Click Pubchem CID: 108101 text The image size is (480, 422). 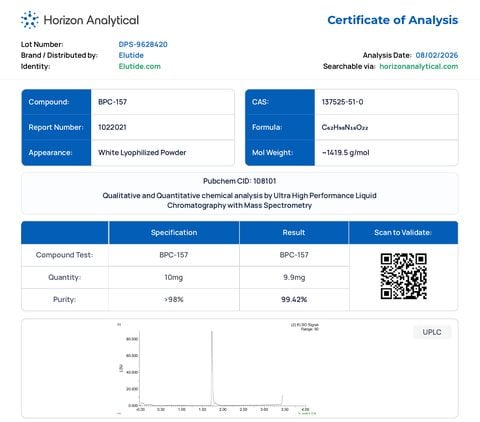click(239, 181)
